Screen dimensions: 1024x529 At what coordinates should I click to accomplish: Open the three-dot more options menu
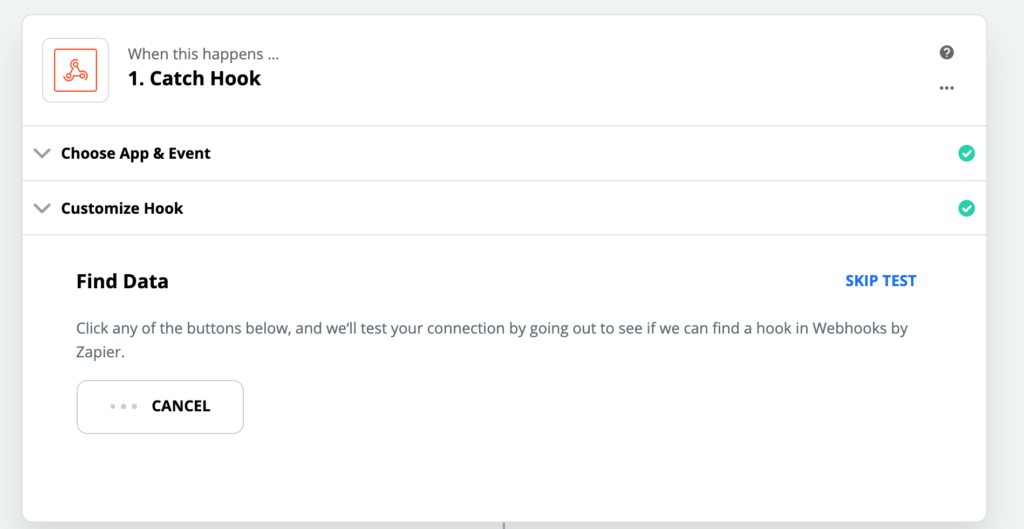946,88
